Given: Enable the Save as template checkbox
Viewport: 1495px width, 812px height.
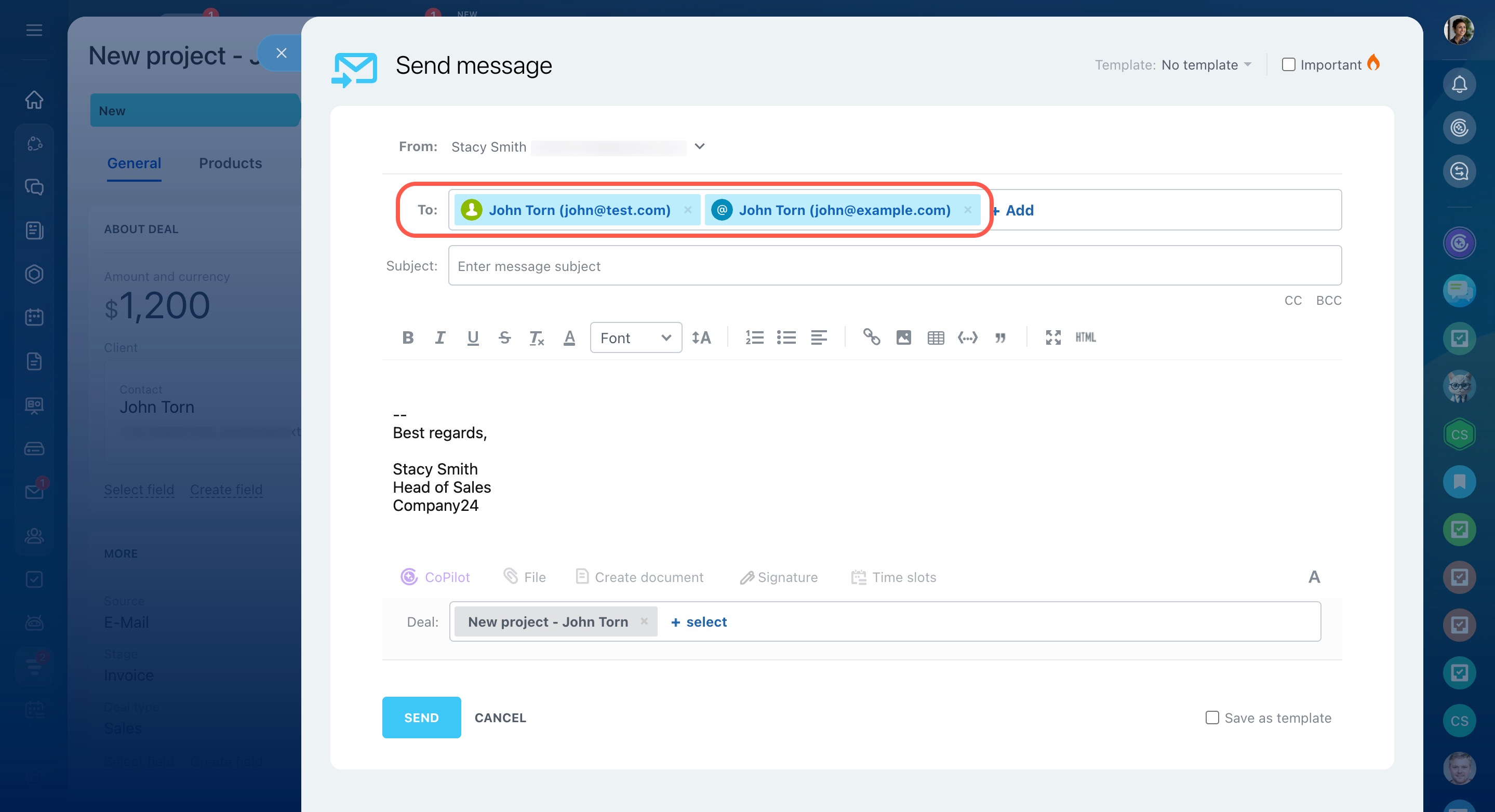Looking at the screenshot, I should [x=1212, y=718].
